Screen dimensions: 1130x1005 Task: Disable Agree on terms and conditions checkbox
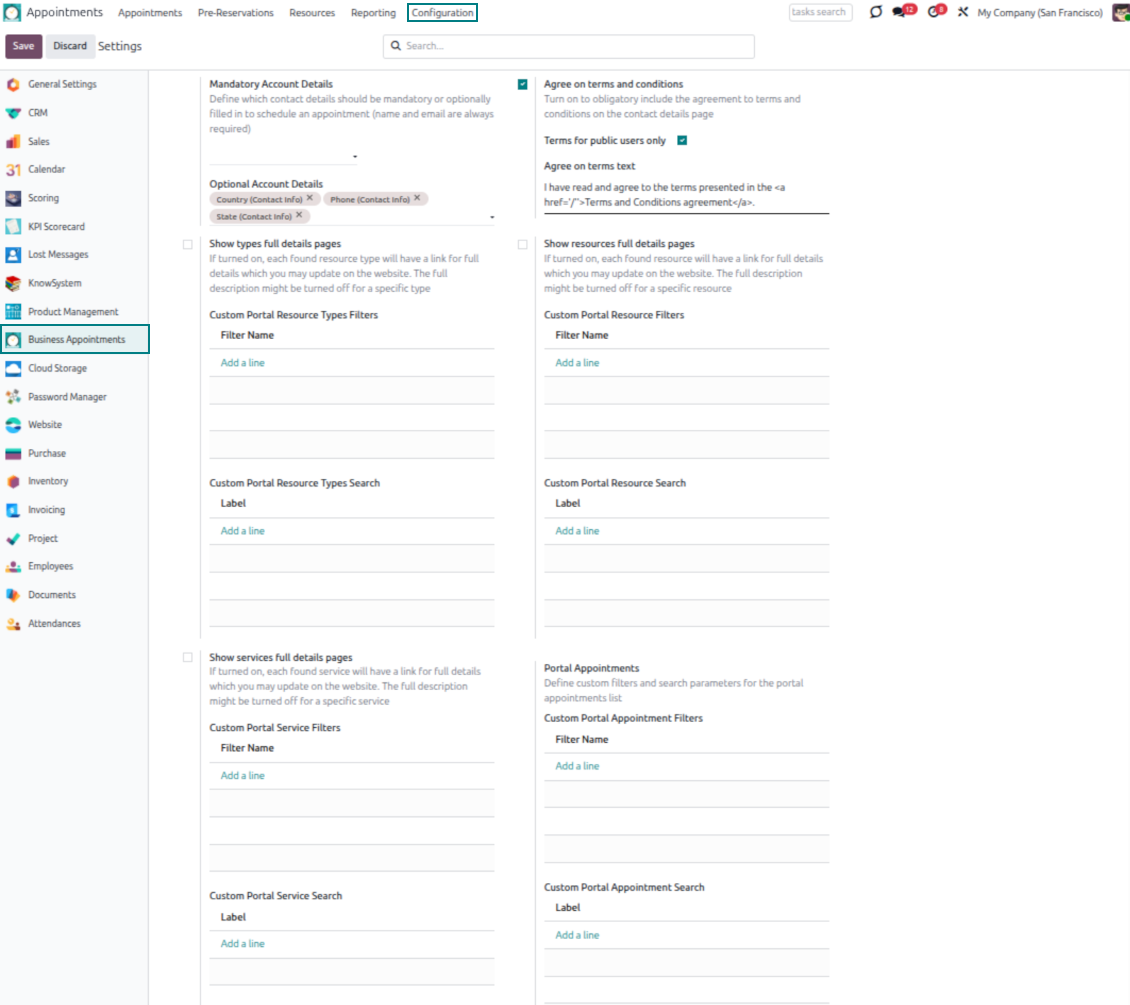pyautogui.click(x=523, y=85)
